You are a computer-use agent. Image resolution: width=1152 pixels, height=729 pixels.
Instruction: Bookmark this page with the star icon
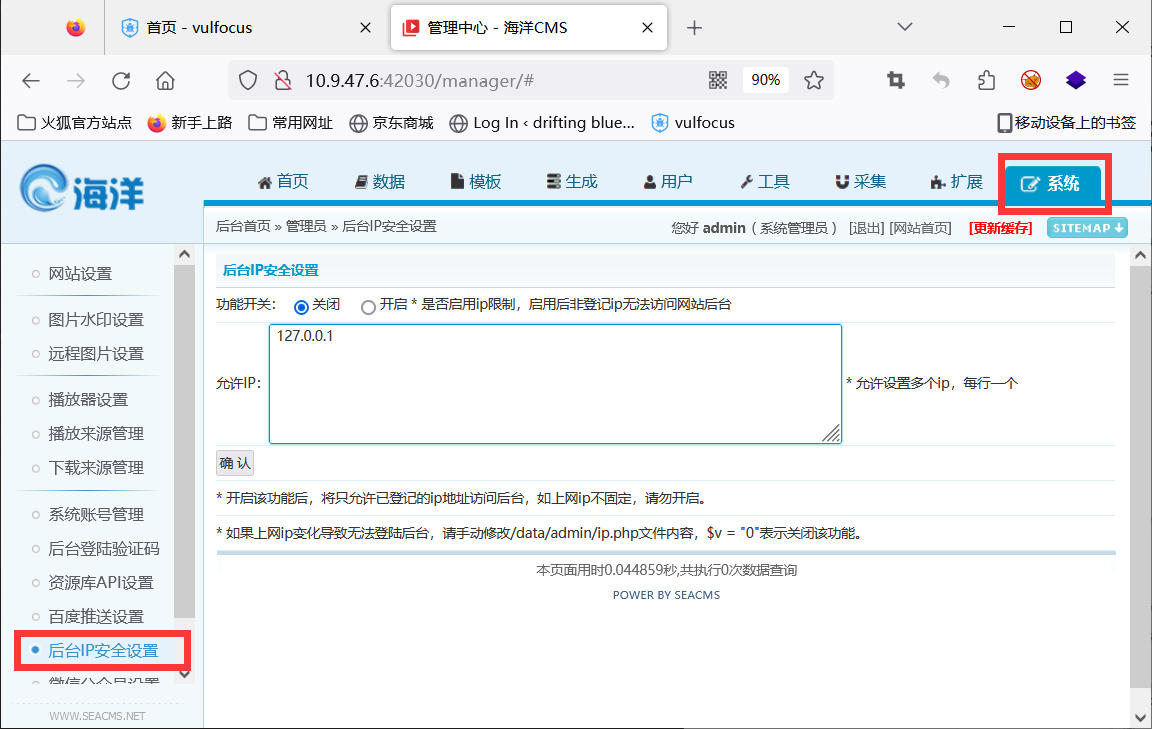coord(813,80)
